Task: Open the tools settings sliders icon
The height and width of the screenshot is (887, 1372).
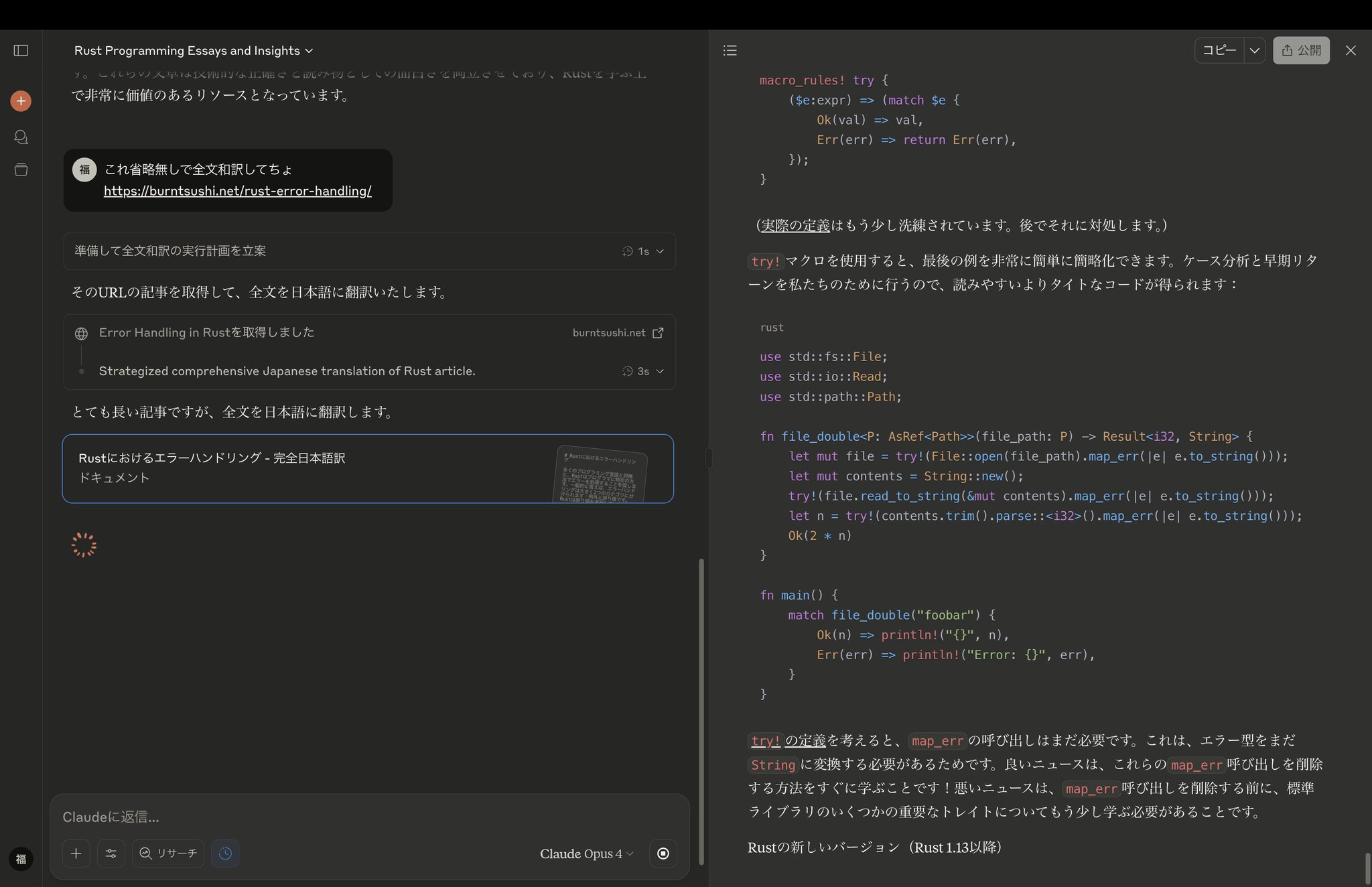Action: [x=111, y=854]
